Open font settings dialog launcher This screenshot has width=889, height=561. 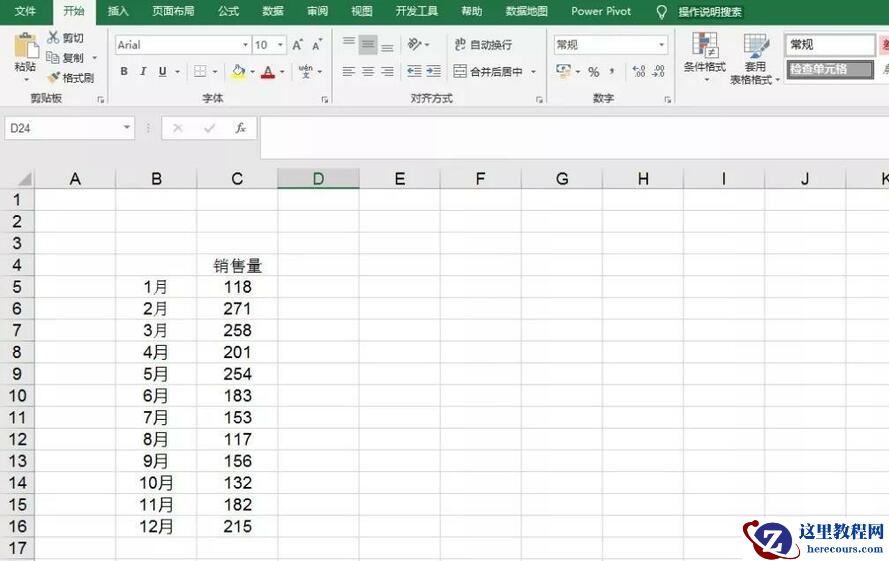point(325,99)
